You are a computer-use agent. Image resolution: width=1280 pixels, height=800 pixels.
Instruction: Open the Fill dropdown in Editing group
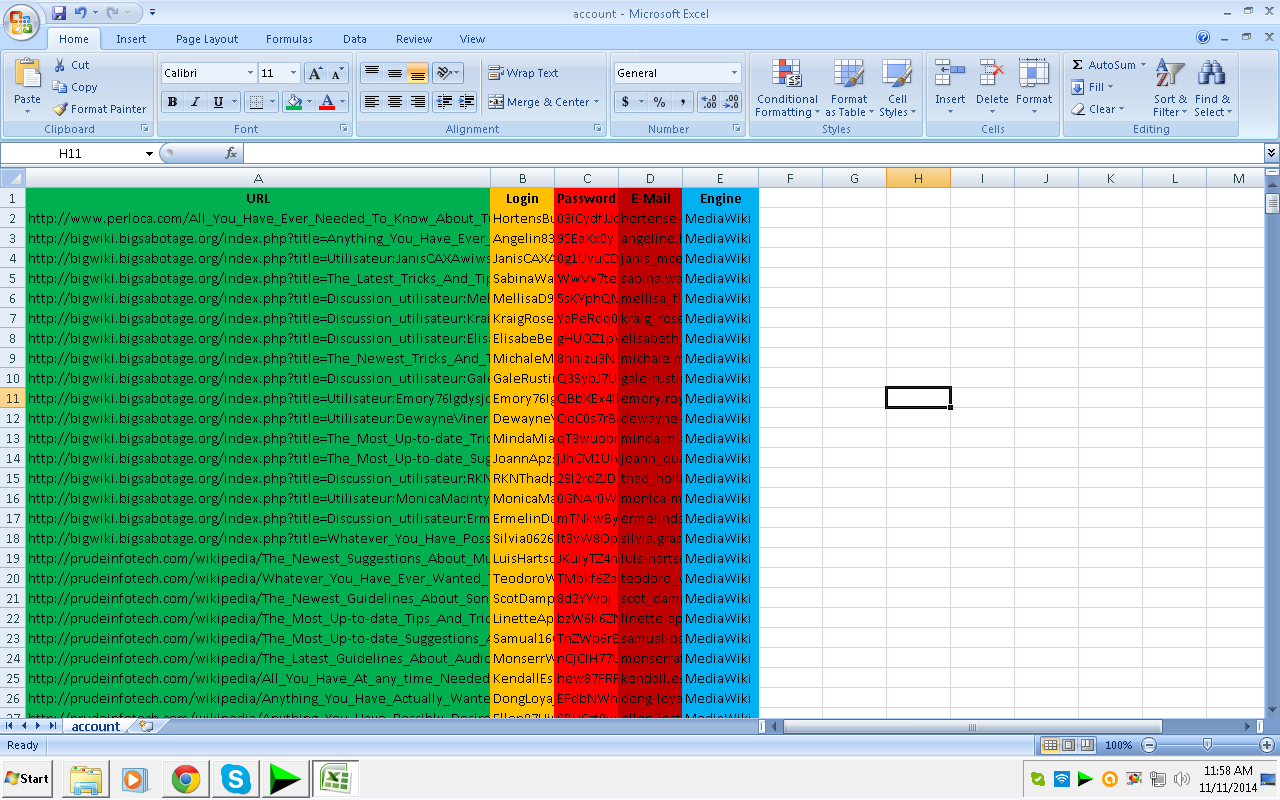[1092, 87]
